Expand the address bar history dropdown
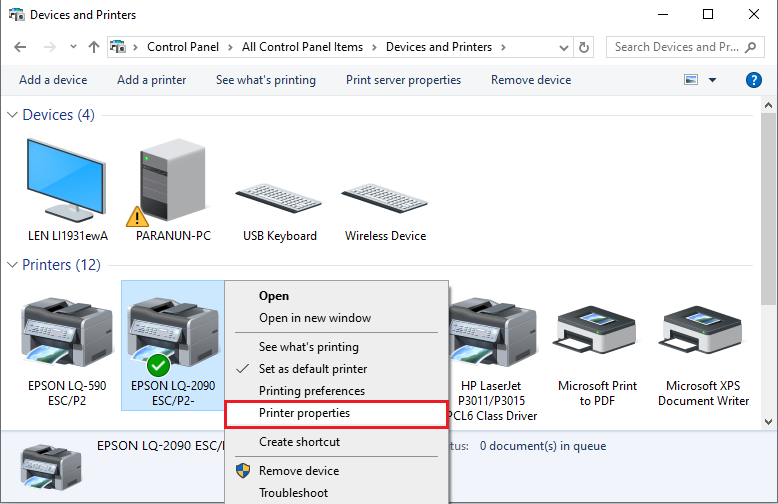Viewport: 778px width, 504px height. pyautogui.click(x=563, y=47)
